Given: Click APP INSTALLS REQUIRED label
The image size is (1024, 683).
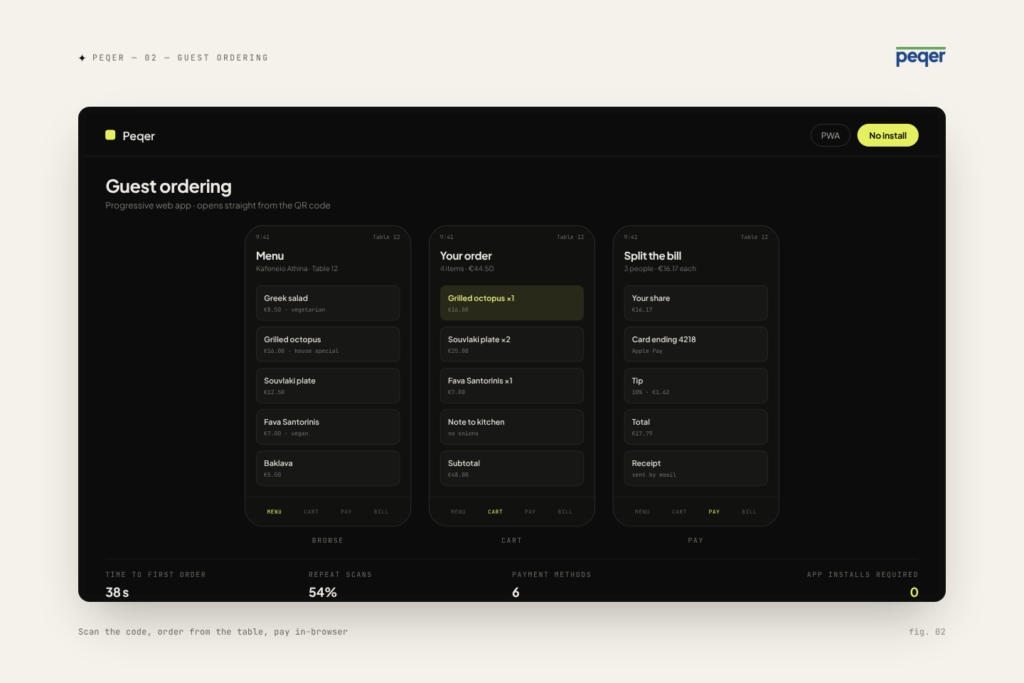Looking at the screenshot, I should tap(863, 575).
